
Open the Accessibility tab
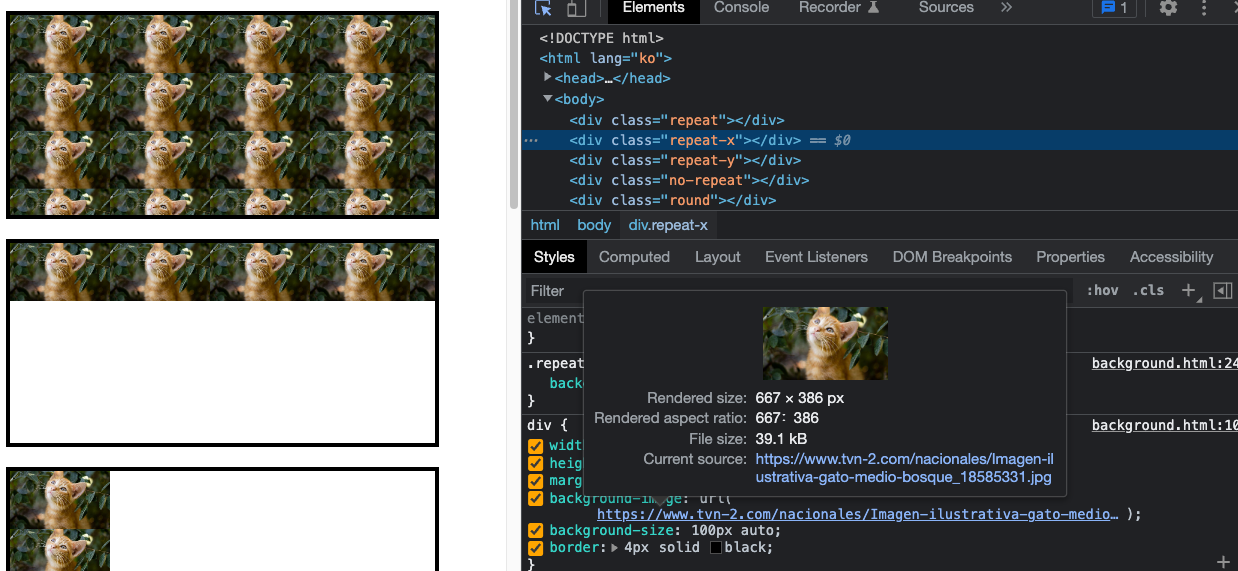click(x=1171, y=257)
